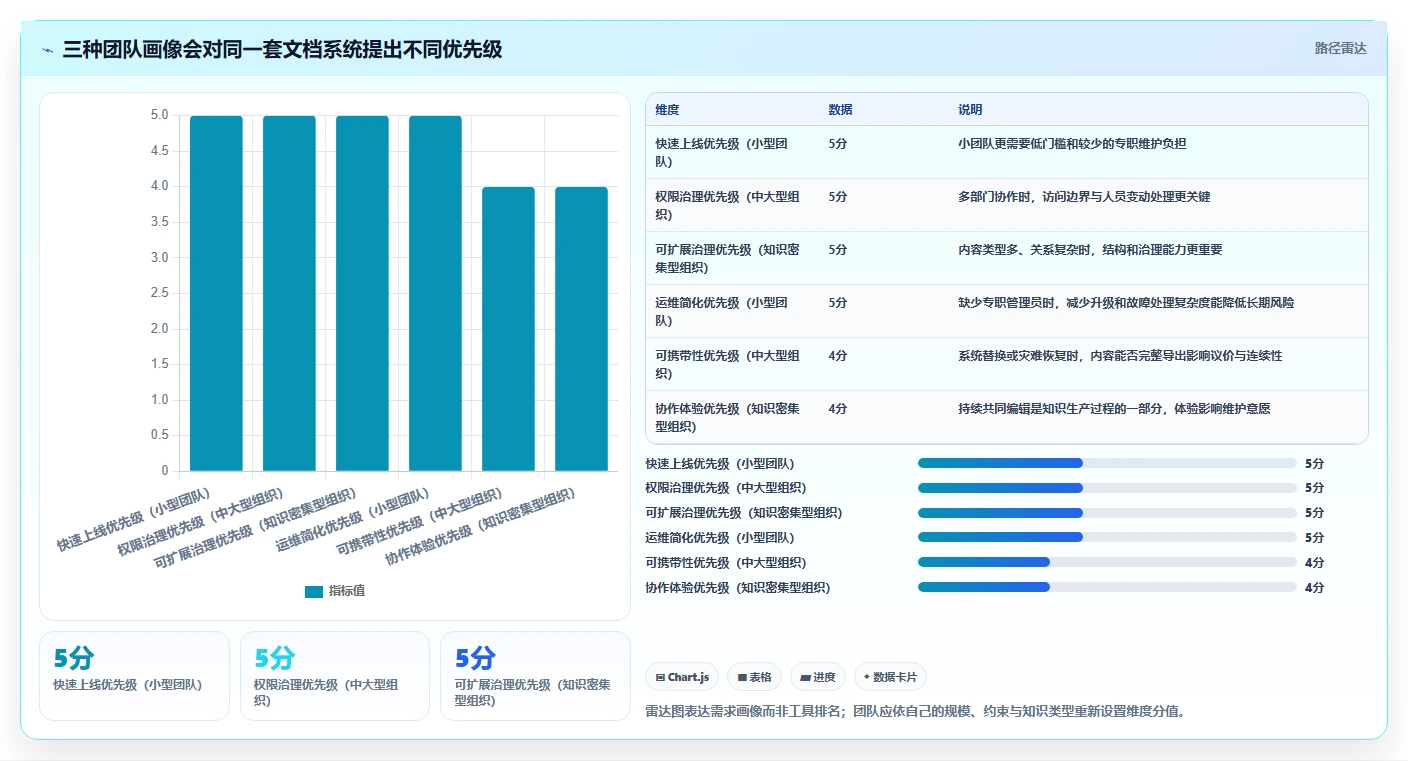Viewport: 1408px width, 761px height.
Task: Click the description starting 持续共同编辑是知识生产过程
Action: 1114,409
